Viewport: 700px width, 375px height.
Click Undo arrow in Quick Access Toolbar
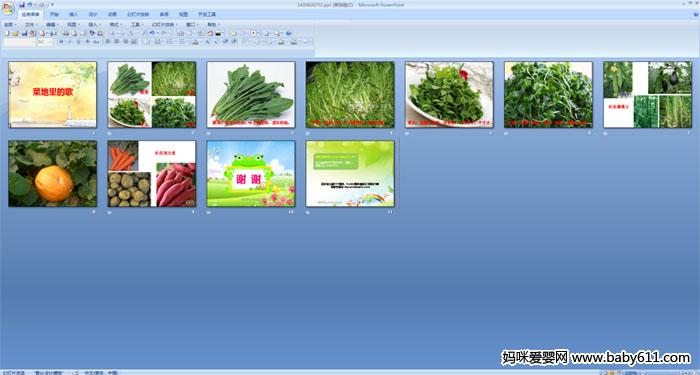(29, 4)
